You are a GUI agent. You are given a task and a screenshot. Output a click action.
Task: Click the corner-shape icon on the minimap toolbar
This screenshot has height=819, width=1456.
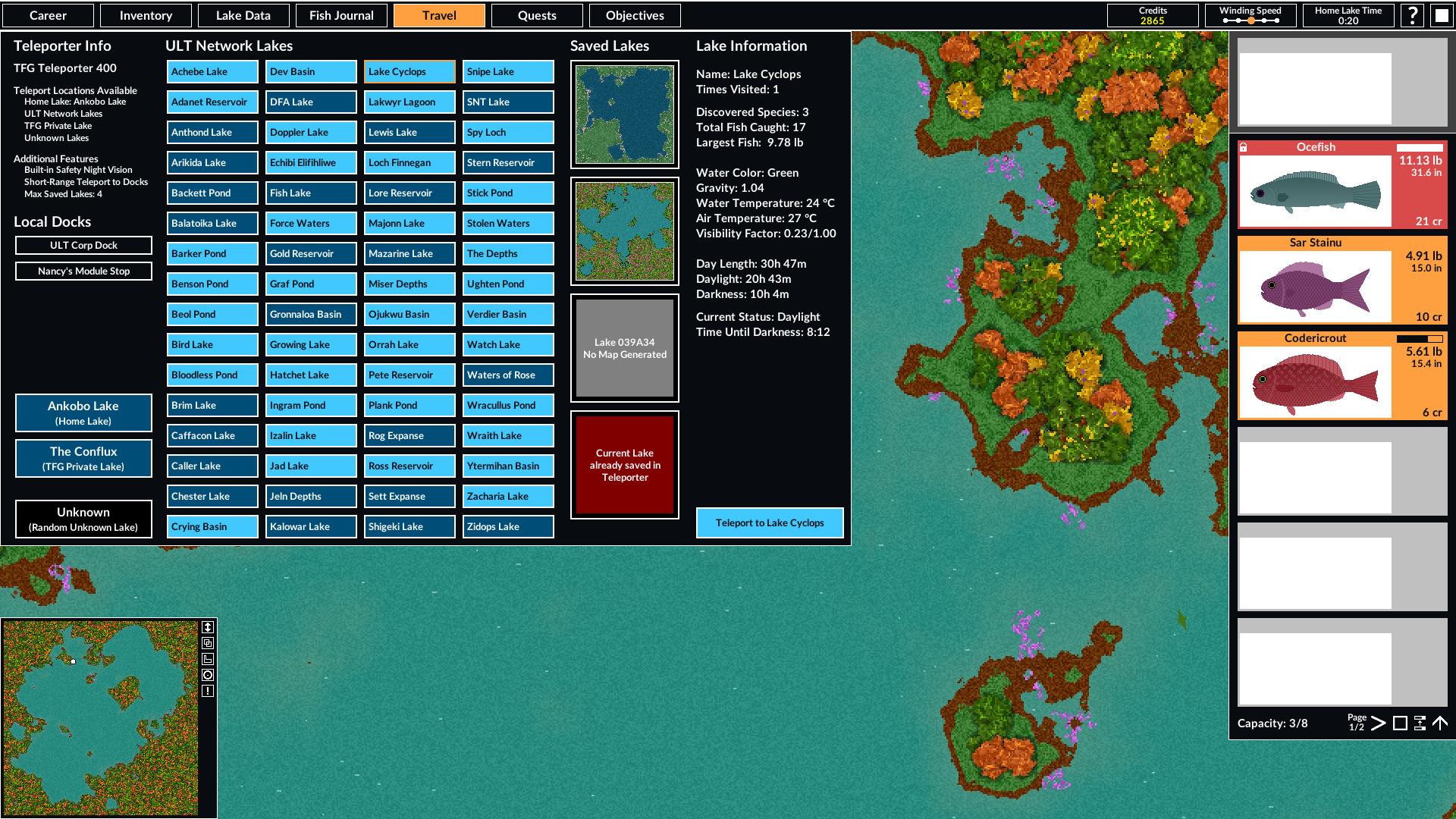point(209,658)
